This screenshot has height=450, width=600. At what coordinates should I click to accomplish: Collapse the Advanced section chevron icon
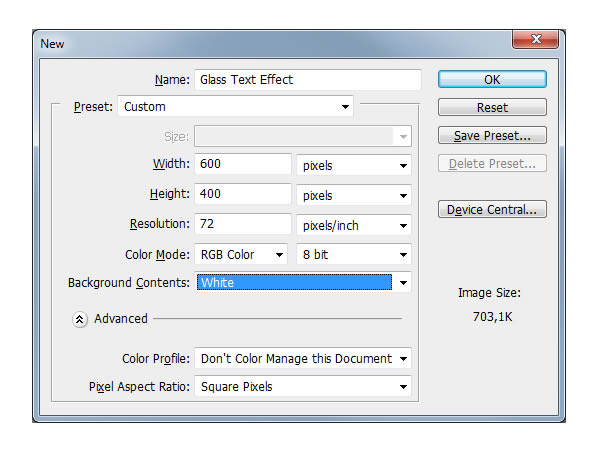tap(79, 319)
